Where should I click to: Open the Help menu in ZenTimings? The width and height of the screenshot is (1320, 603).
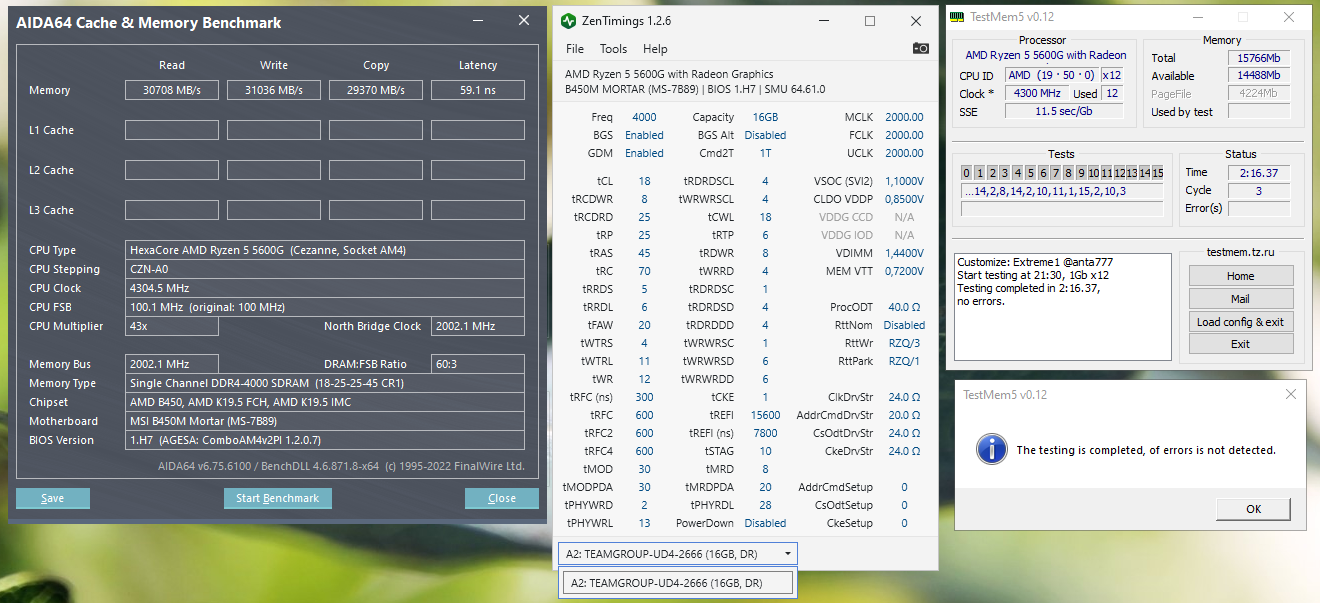[655, 48]
